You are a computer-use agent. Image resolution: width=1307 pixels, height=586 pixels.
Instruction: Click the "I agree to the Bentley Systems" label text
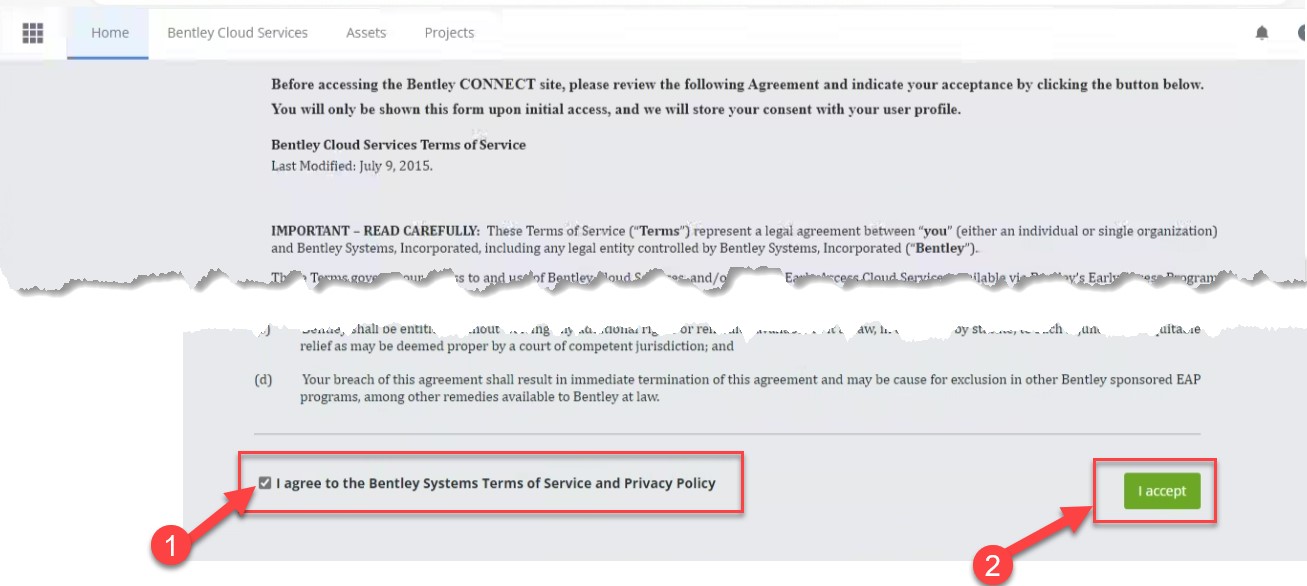[496, 483]
